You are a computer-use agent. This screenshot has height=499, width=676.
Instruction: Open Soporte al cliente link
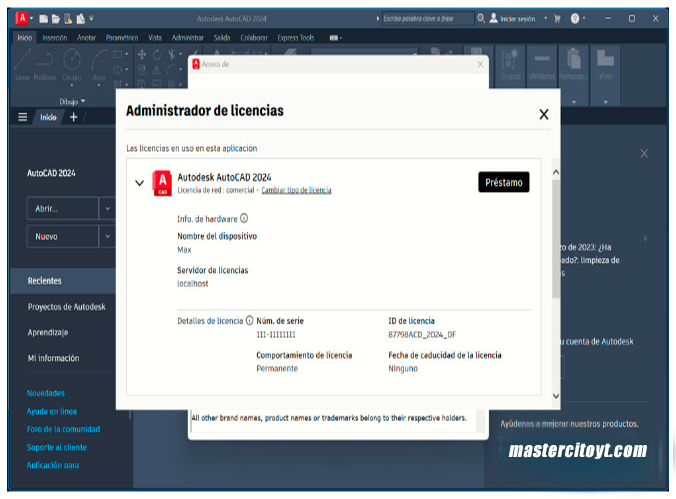tap(56, 447)
